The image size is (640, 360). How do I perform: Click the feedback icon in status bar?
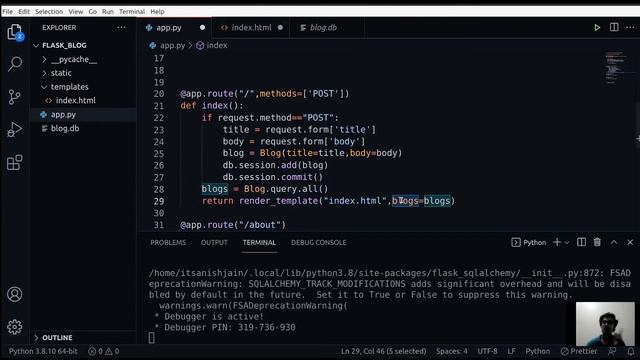click(612, 351)
